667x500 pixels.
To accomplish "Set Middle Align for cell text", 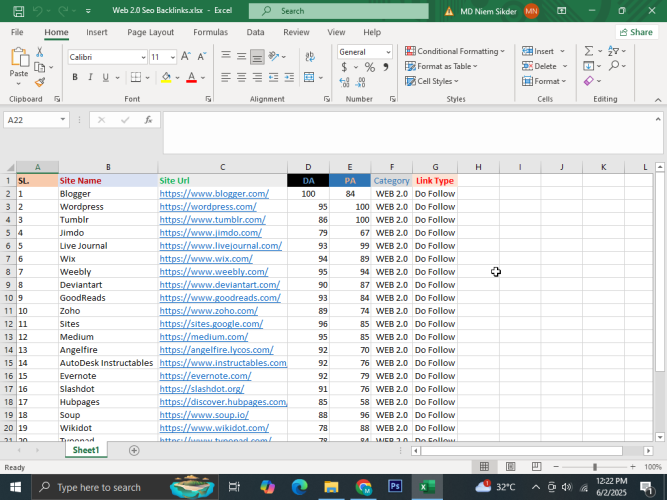I will (x=241, y=56).
